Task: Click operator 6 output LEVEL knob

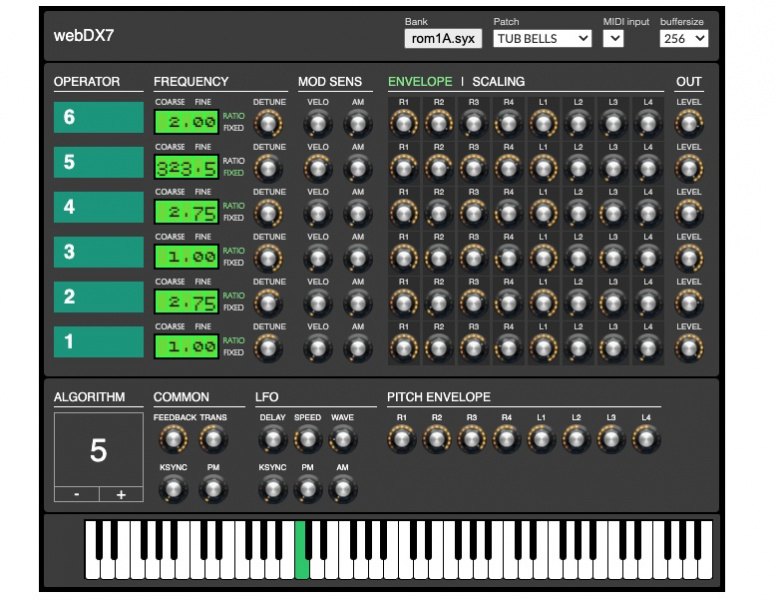Action: [x=689, y=123]
